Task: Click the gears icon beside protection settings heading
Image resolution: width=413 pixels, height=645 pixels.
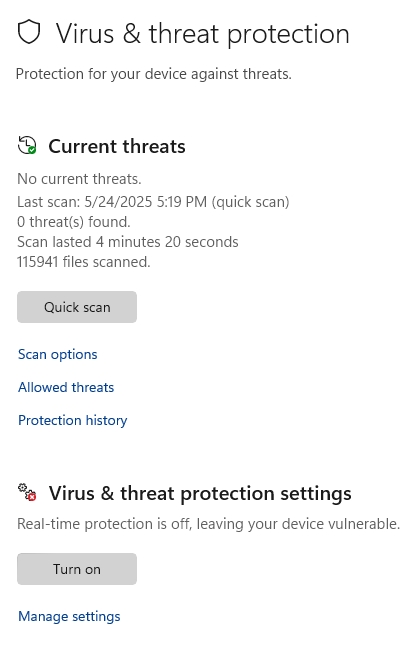Action: pyautogui.click(x=27, y=492)
